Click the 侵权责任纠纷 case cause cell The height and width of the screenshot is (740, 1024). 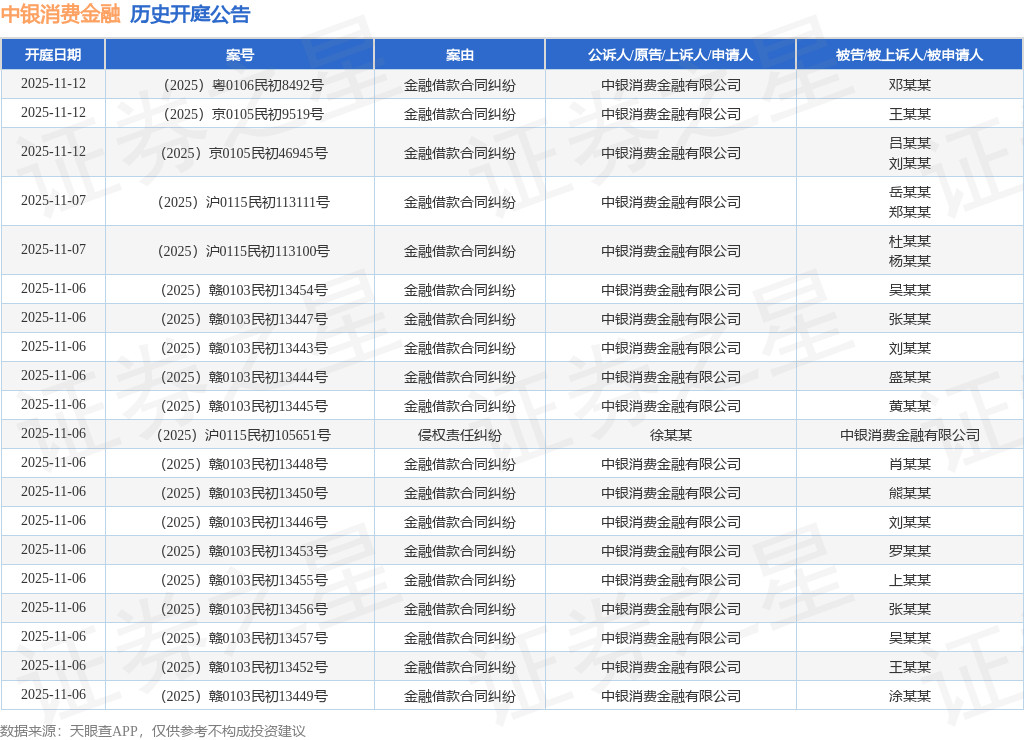[x=460, y=435]
